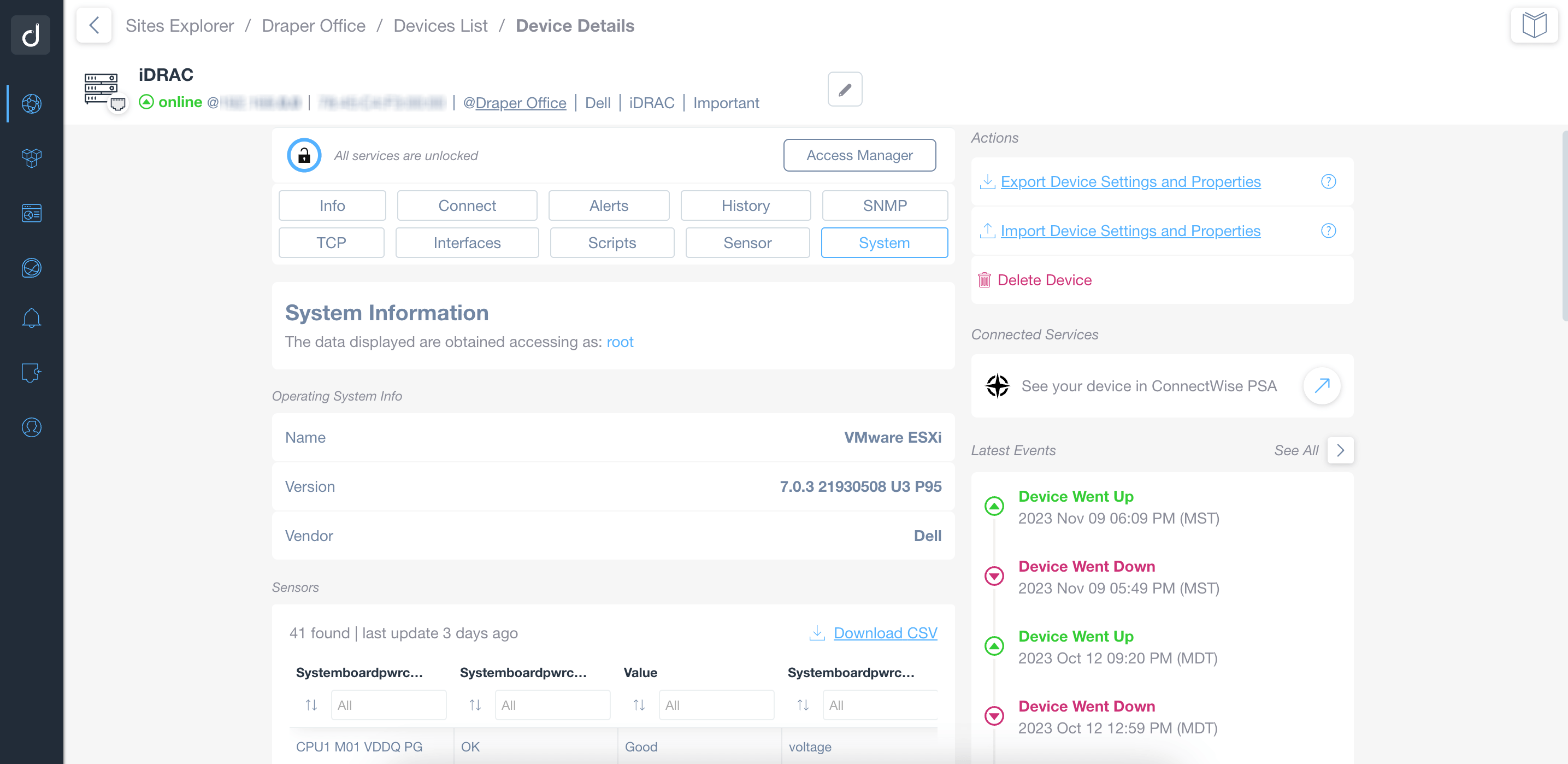Click the Domotz logo icon

[31, 34]
